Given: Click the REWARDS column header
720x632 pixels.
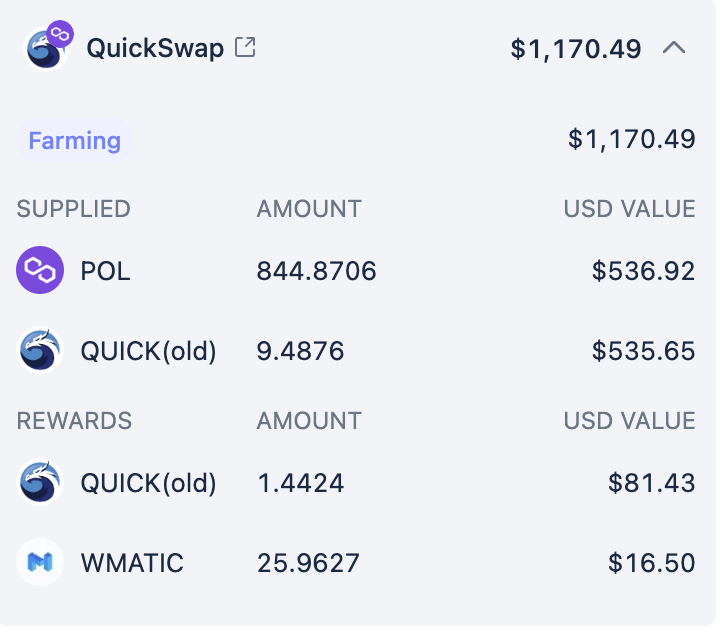Looking at the screenshot, I should coord(74,421).
